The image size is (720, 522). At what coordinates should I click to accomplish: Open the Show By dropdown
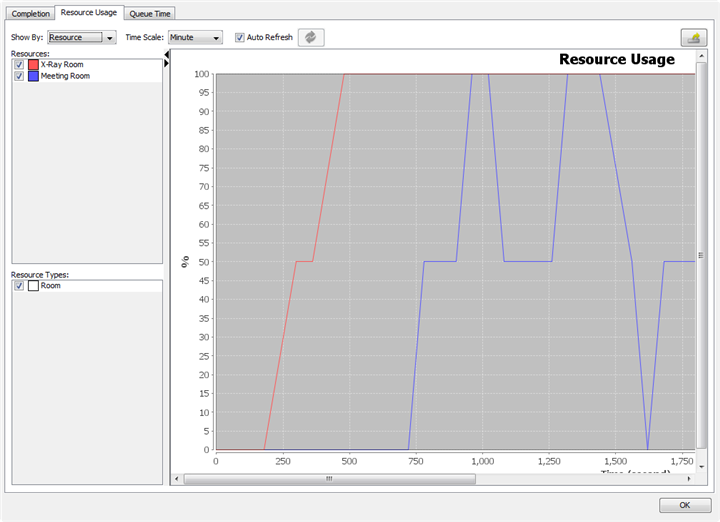click(82, 37)
